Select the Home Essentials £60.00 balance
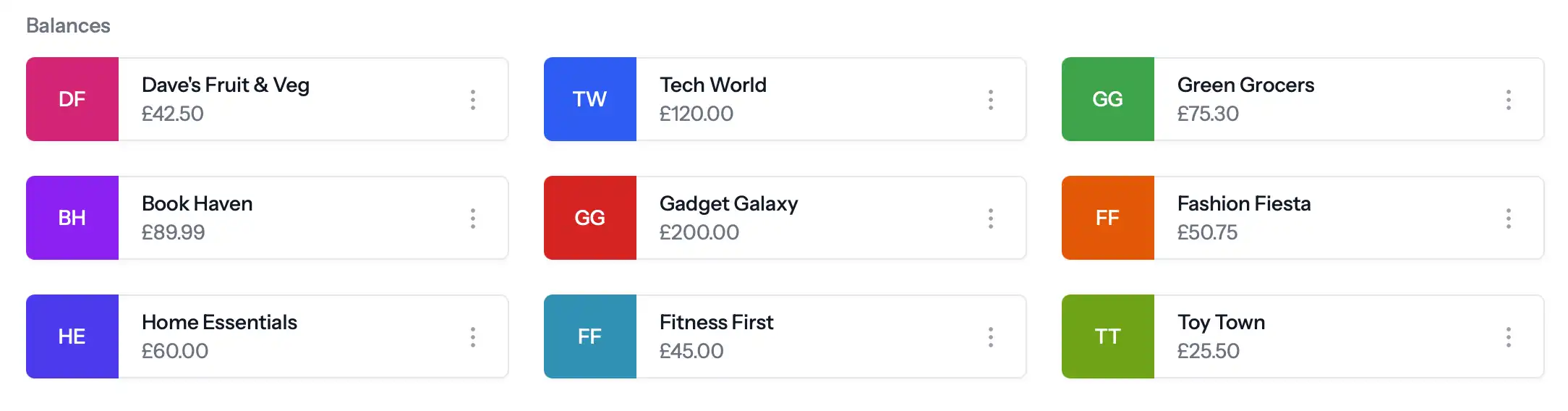 pos(174,351)
